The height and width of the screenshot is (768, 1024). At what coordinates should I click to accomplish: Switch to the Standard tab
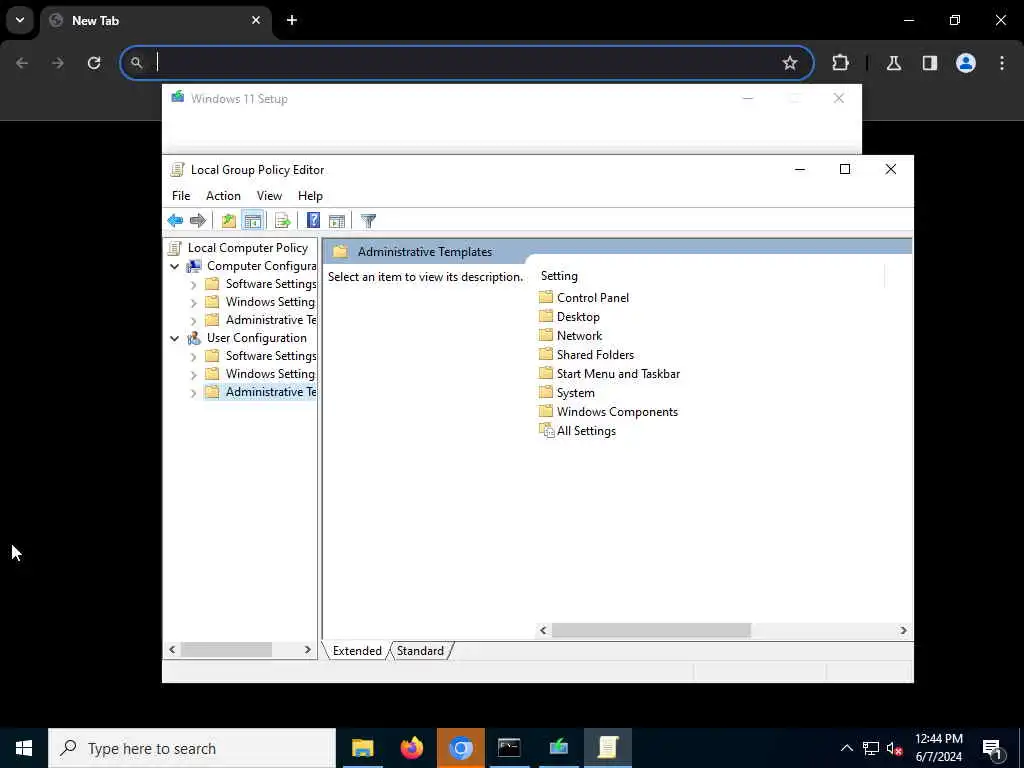coord(420,650)
